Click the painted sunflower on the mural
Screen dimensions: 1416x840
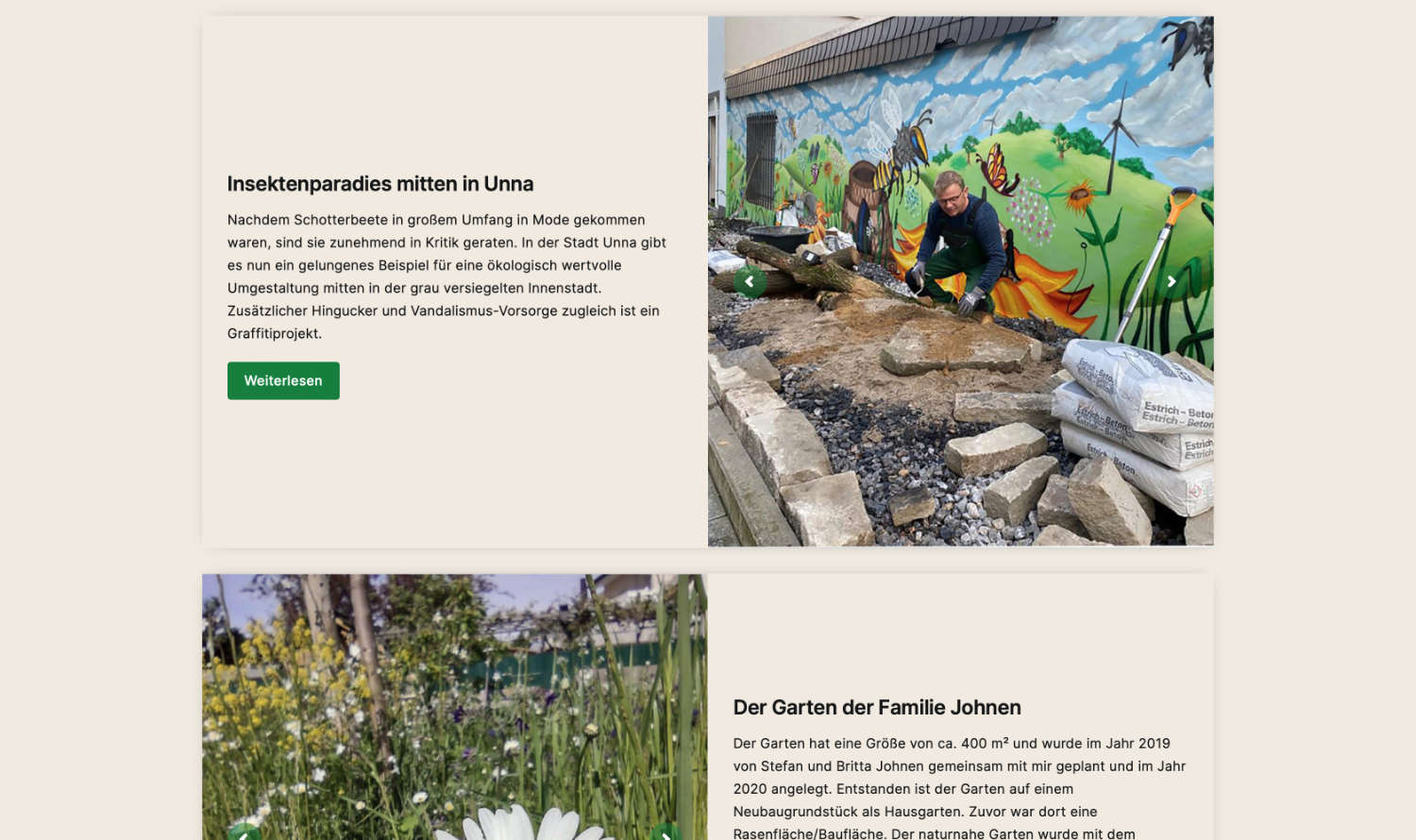coord(1079,197)
